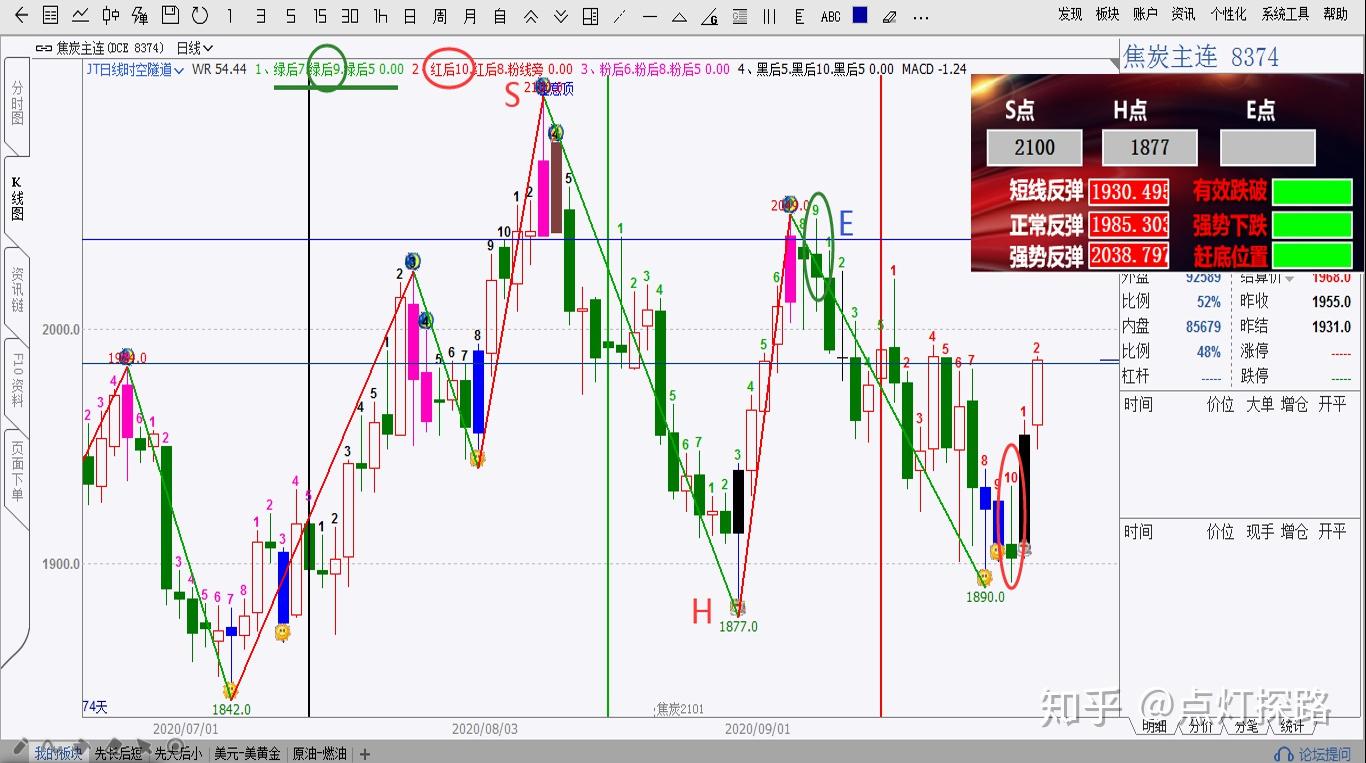Select the 1h period
The width and height of the screenshot is (1366, 763).
click(x=380, y=15)
